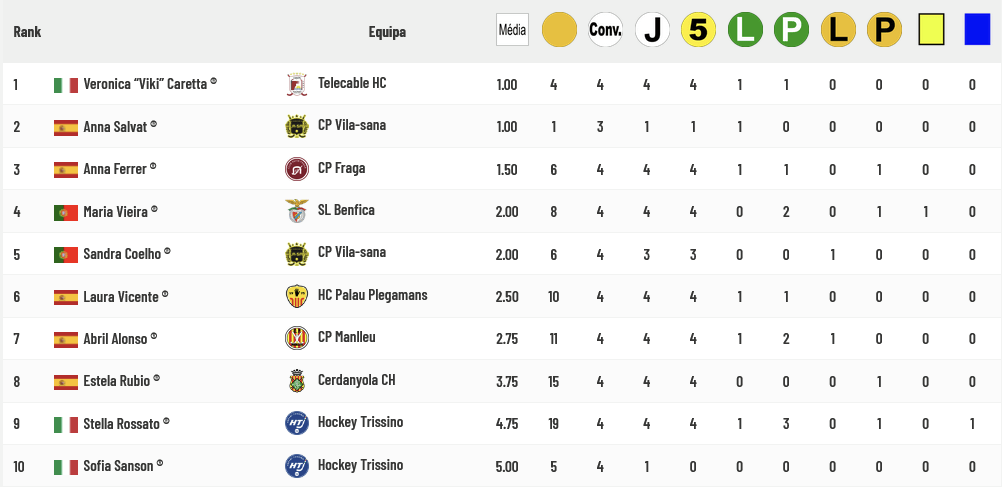Sort by the Média column header

click(512, 30)
